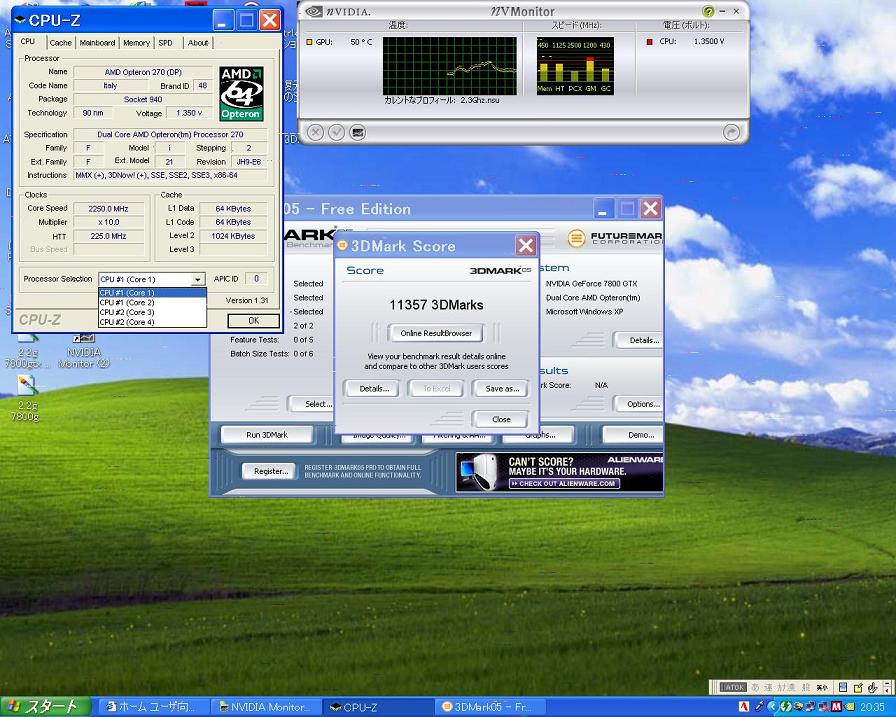
Task: Click hand icon on ATOK language bar
Action: click(873, 687)
